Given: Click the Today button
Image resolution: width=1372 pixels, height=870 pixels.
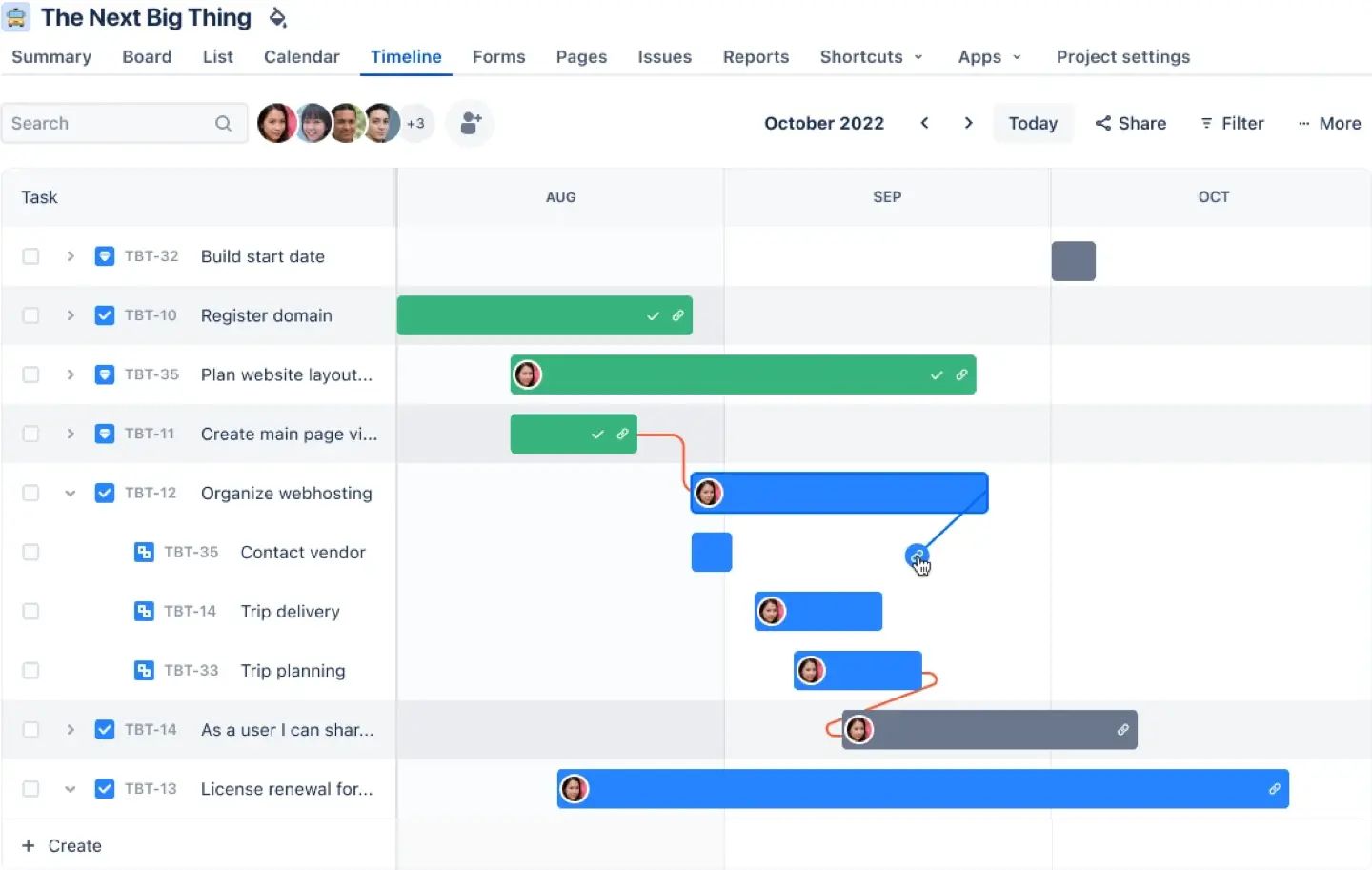Looking at the screenshot, I should [1033, 123].
